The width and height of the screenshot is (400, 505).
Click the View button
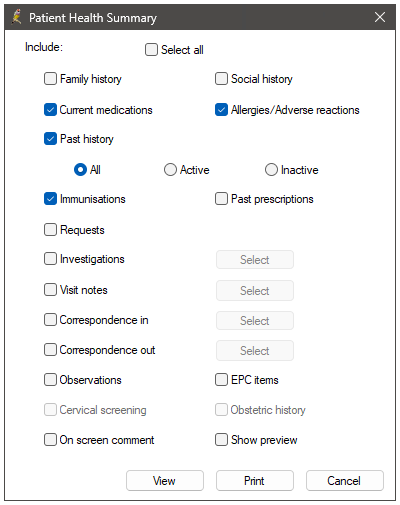165,481
